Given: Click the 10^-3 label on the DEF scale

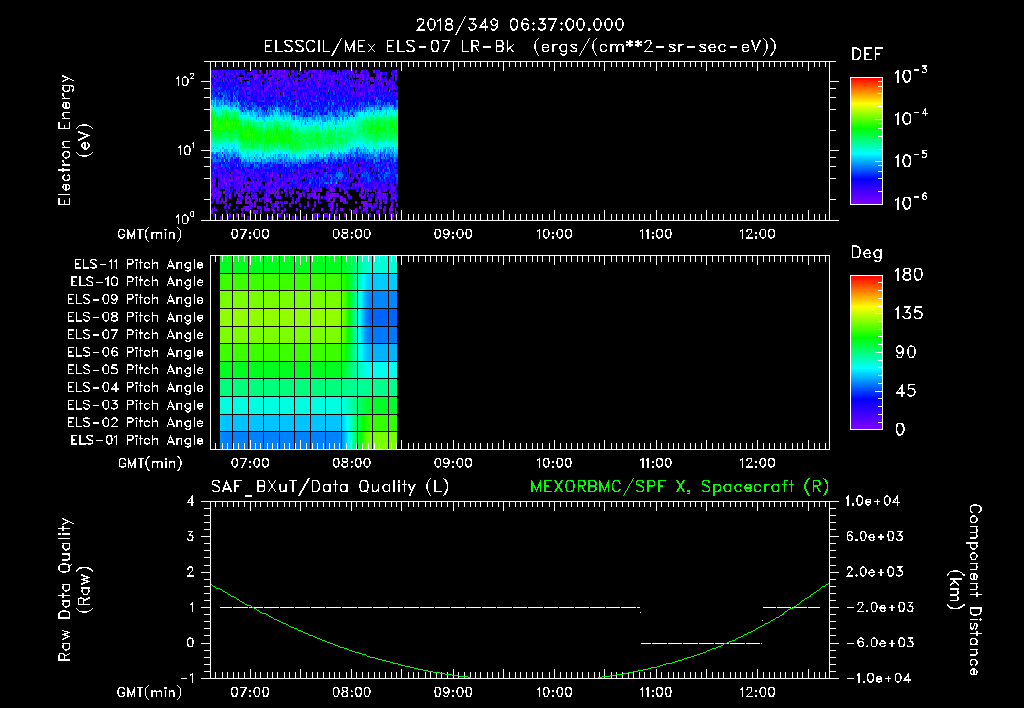Looking at the screenshot, I should (910, 75).
